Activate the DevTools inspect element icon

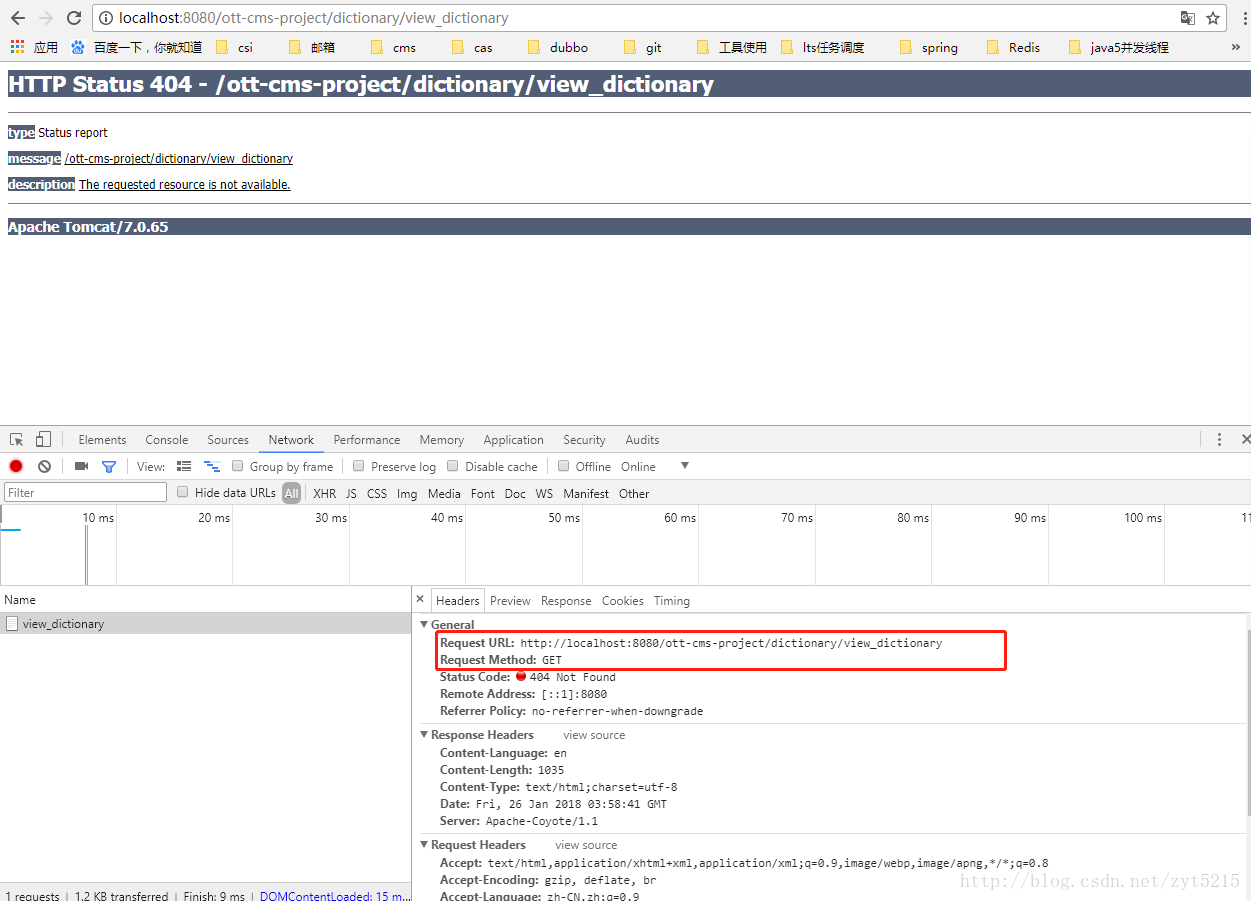[x=17, y=439]
